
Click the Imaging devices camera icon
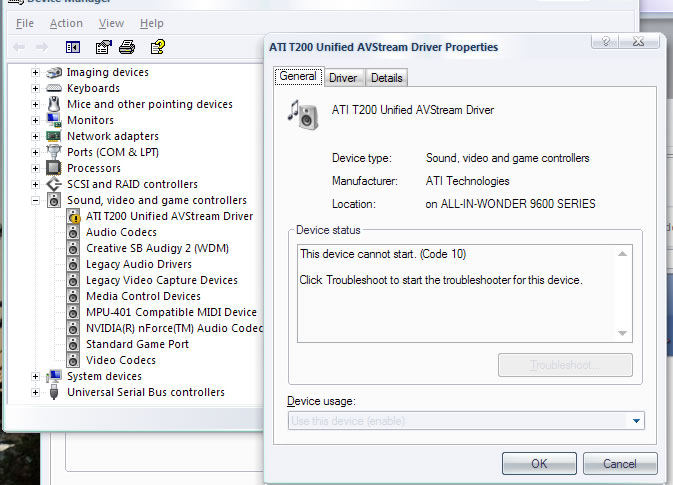(54, 72)
